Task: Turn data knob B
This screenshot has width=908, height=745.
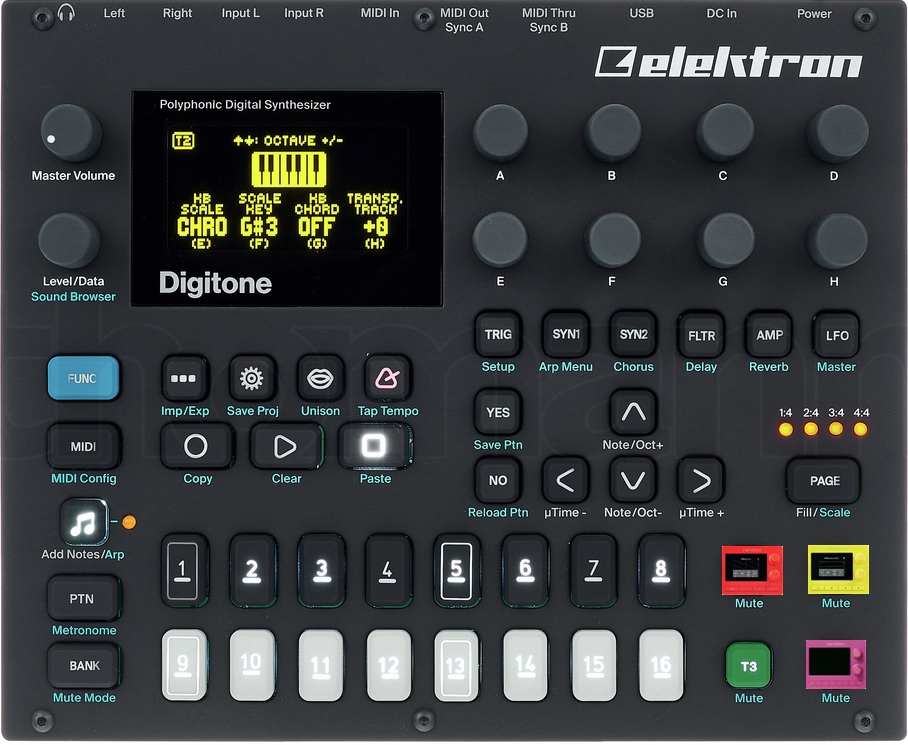Action: [x=612, y=133]
